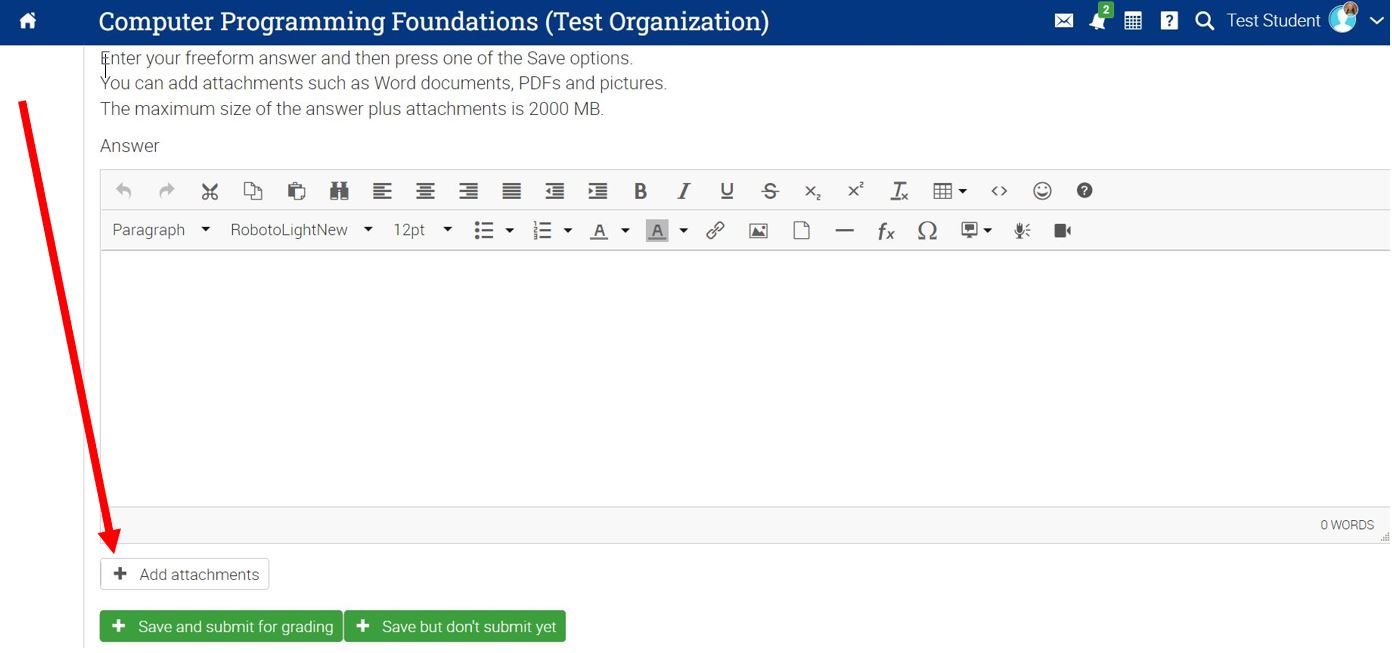Open the emoticon picker
Screen dimensions: 1392x653
(1042, 191)
